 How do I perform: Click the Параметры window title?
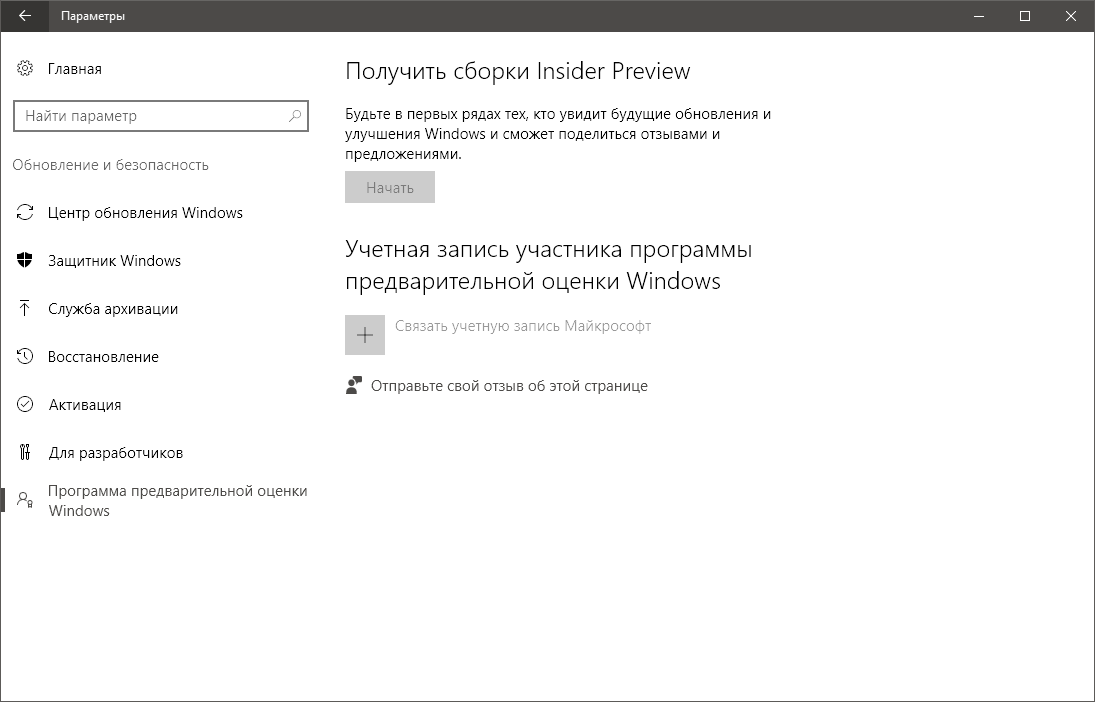coord(93,16)
